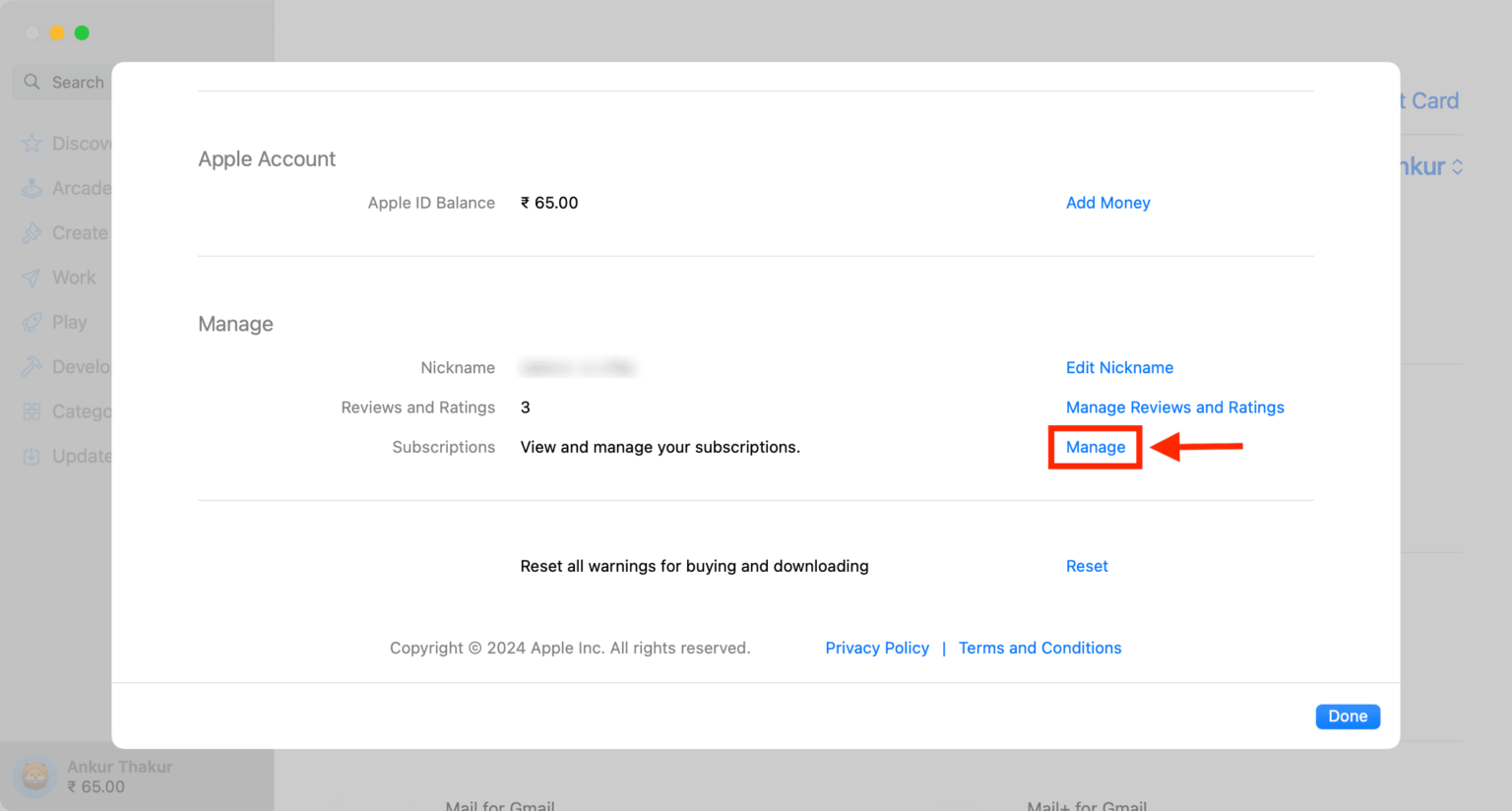
Task: Click the yellow minimize window button
Action: [x=57, y=32]
